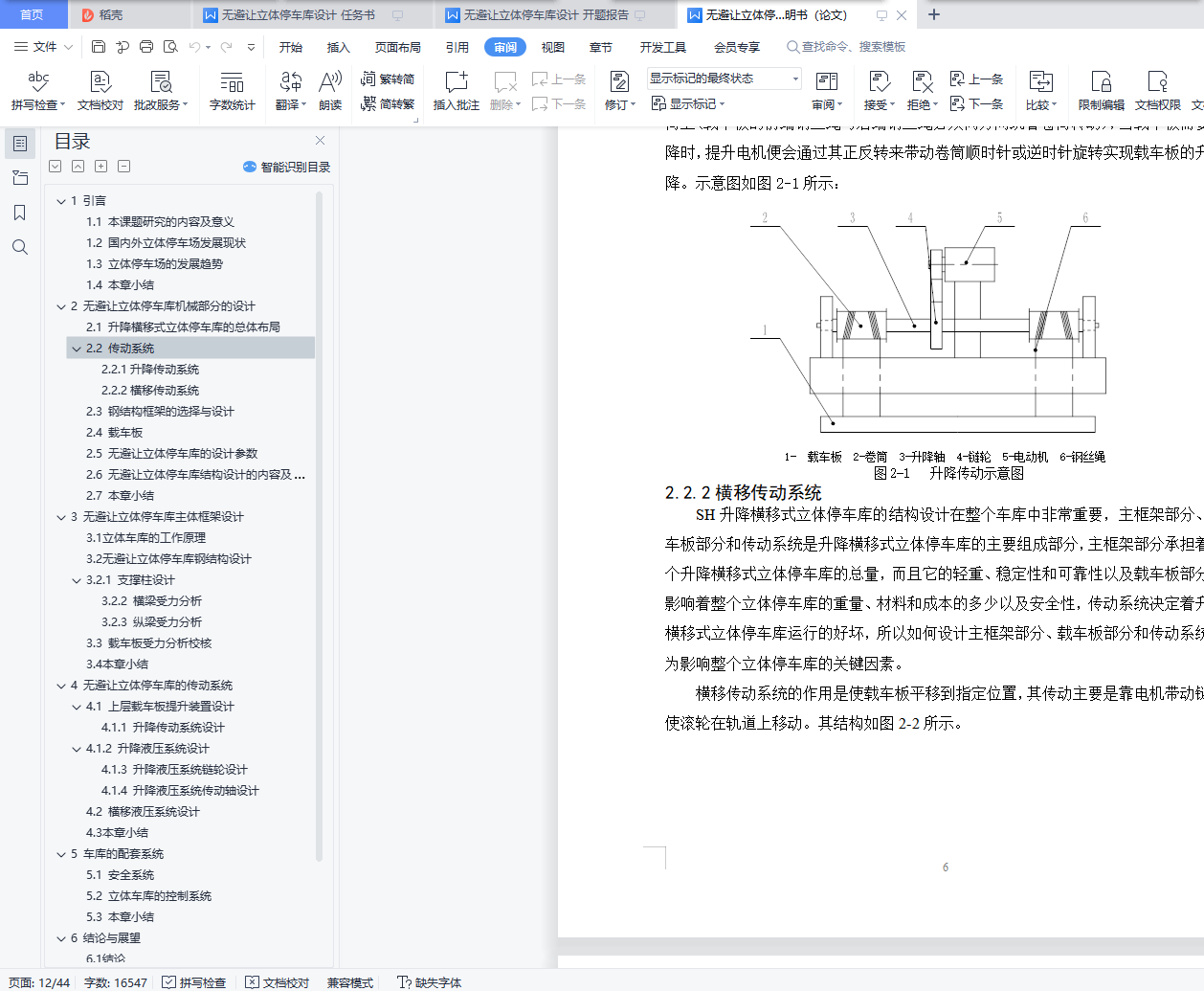Collapse '5 车库的配套系统' section
Viewport: 1204px width, 991px height.
pos(61,854)
